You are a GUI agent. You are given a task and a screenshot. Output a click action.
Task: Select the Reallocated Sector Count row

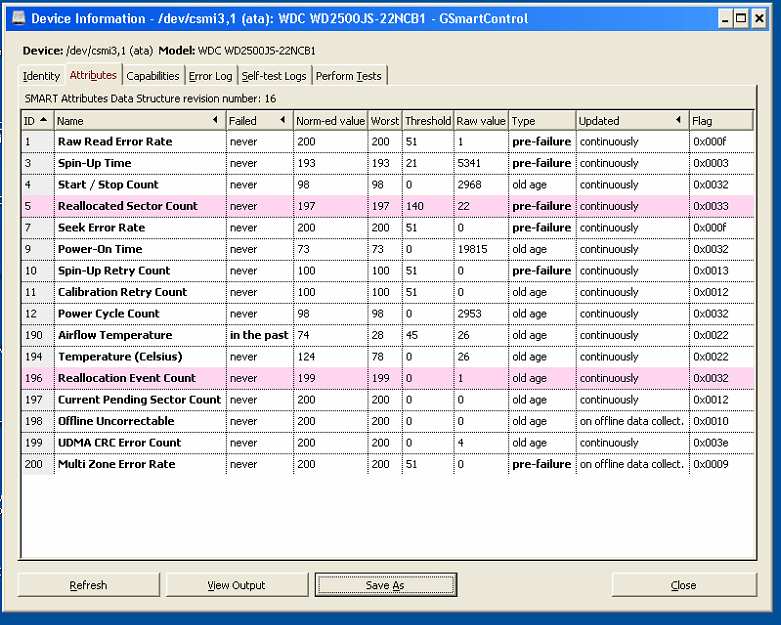(388, 206)
